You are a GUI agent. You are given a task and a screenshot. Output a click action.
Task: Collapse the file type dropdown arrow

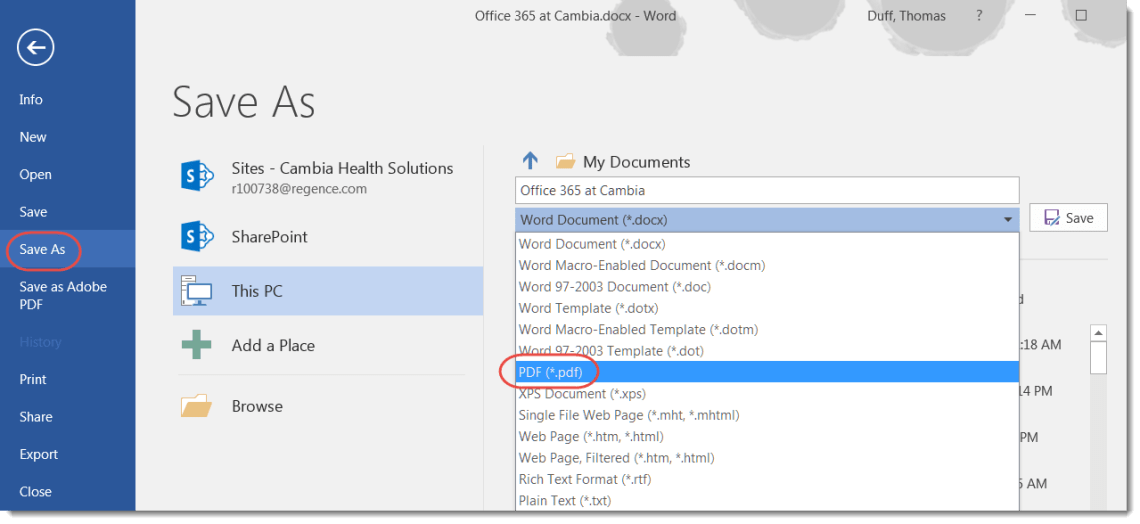pos(1007,219)
